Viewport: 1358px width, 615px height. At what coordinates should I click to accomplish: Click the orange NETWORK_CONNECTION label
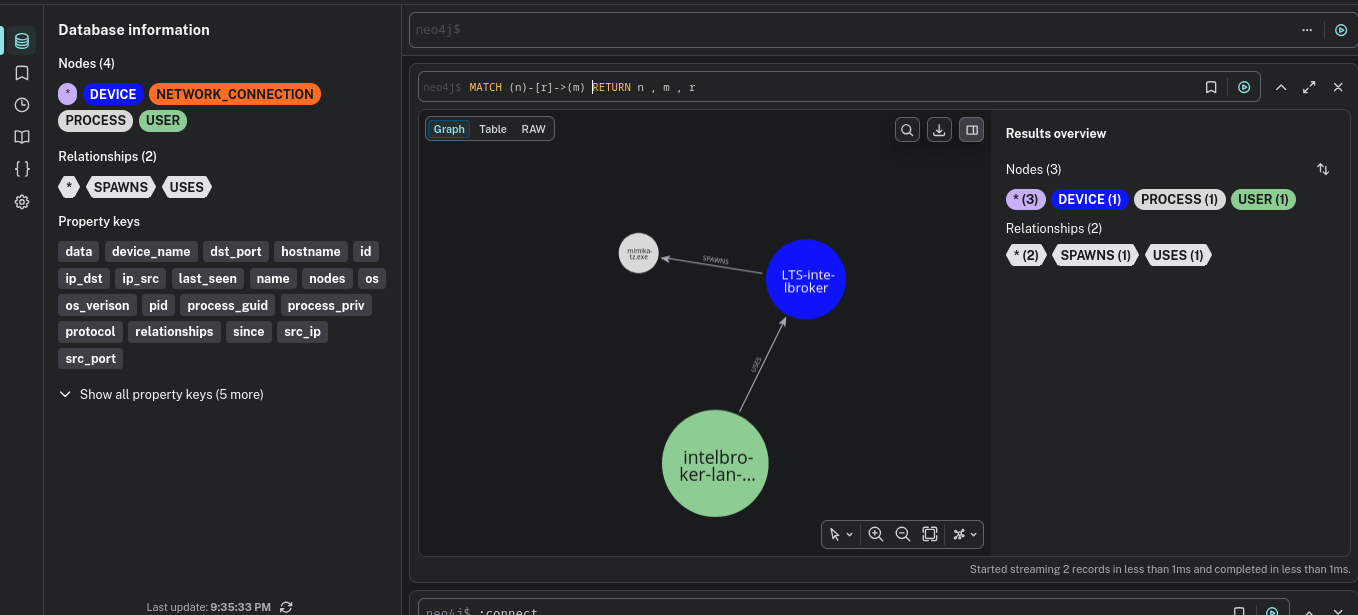coord(235,94)
